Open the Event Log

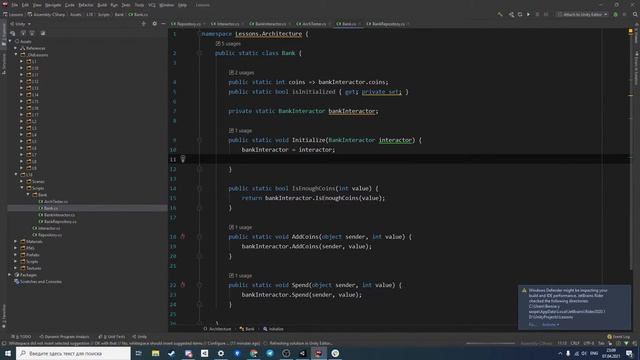point(618,337)
